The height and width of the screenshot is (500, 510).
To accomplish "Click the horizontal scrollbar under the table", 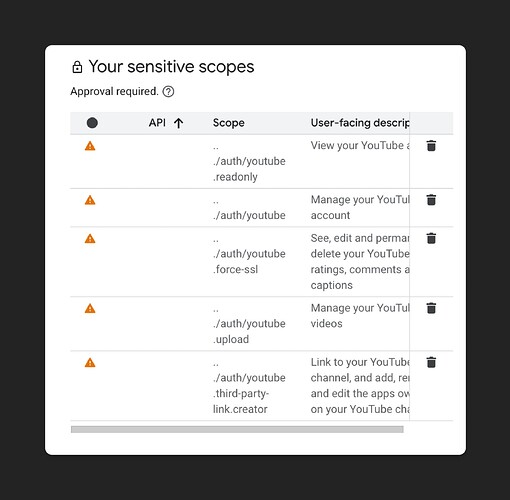I will (237, 429).
